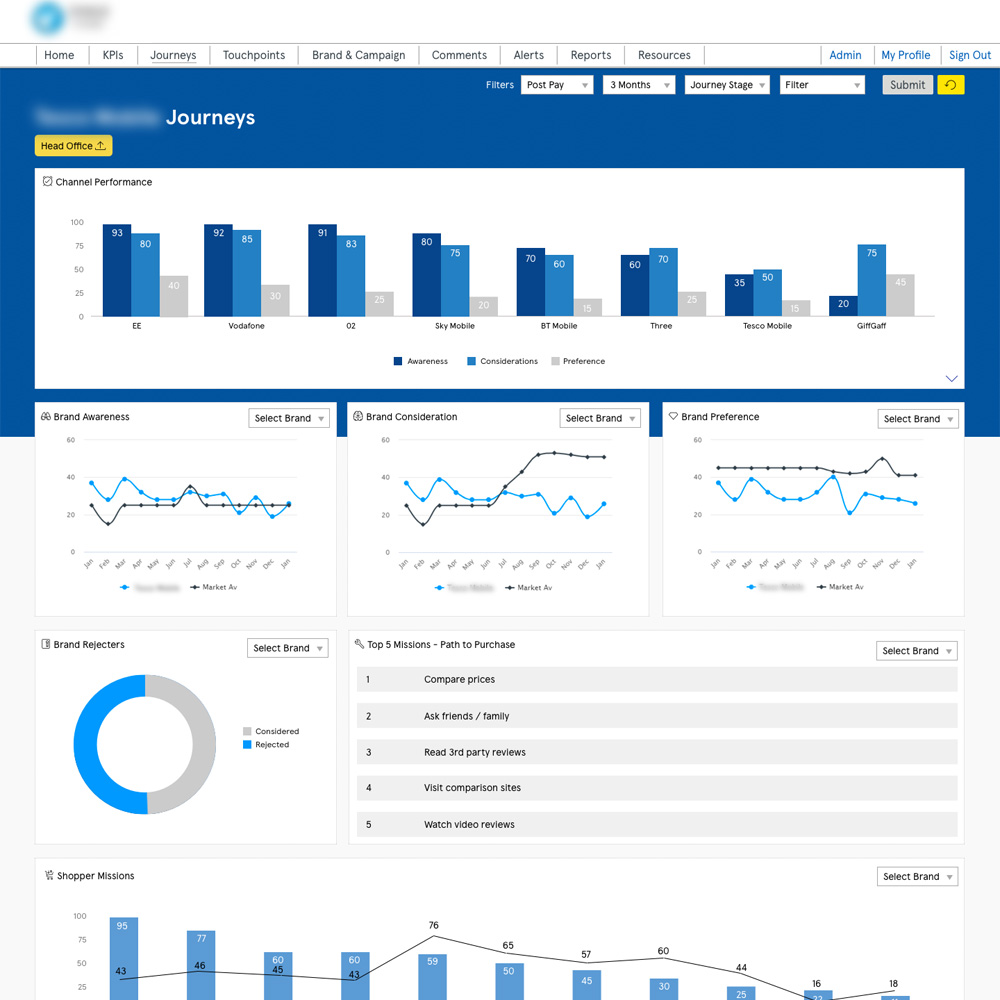Toggle the Considerations legend item

click(x=503, y=361)
